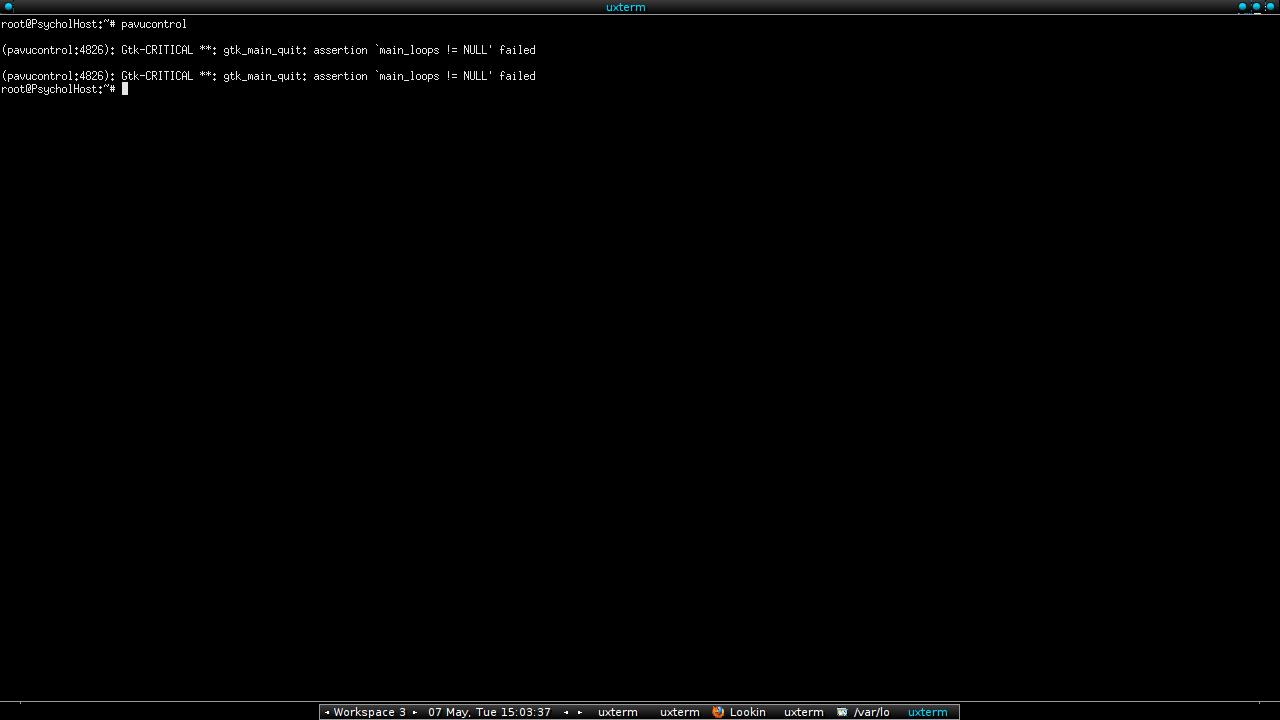Click the Workspace 3 label
This screenshot has height=720, width=1280.
(x=369, y=712)
